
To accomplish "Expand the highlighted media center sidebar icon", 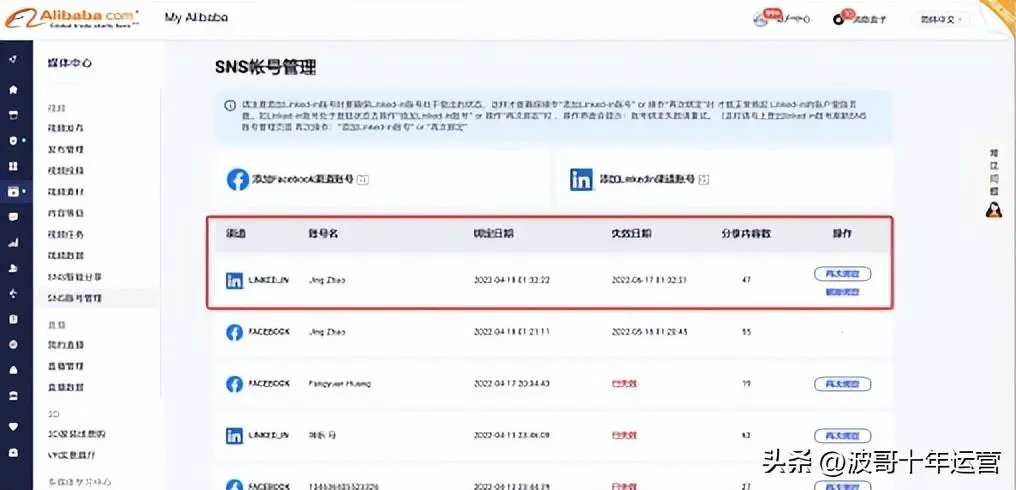I will pos(14,191).
